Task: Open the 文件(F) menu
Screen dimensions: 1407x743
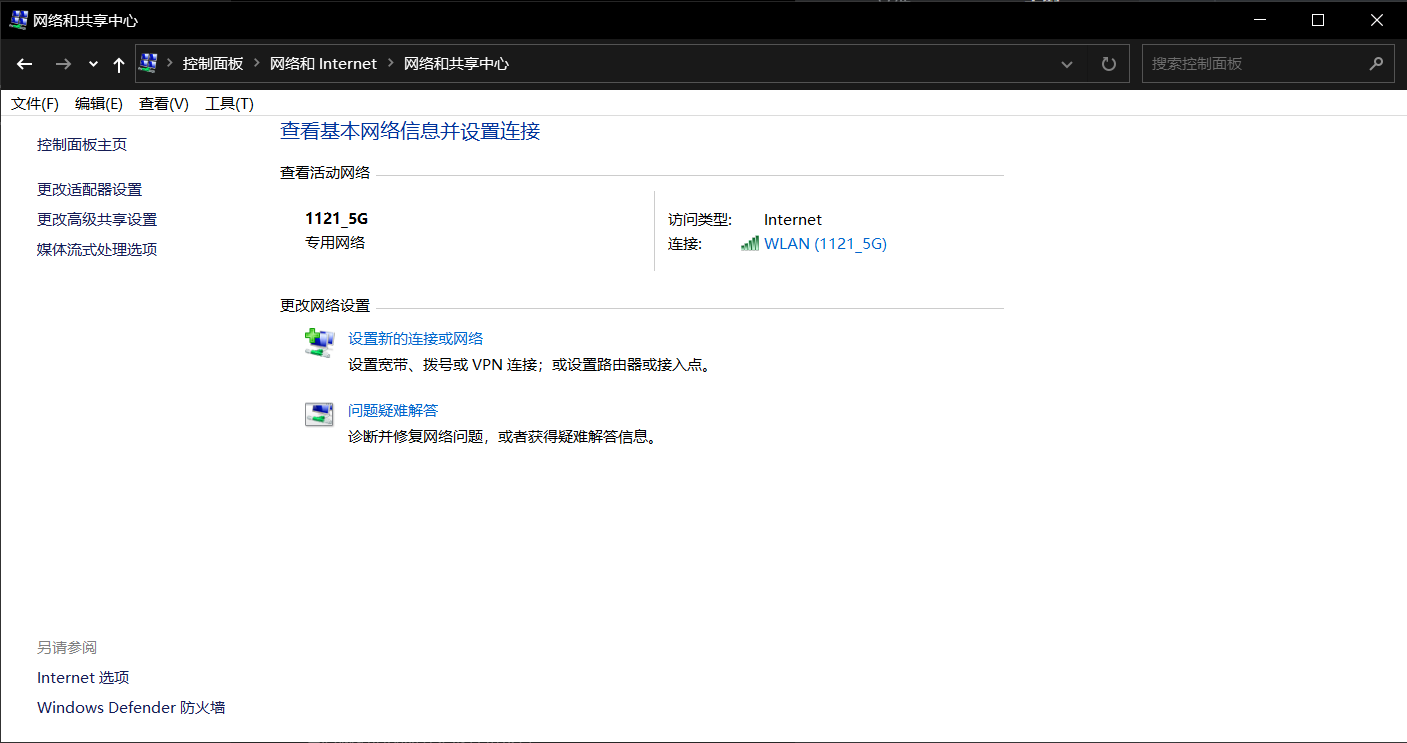Action: (35, 104)
